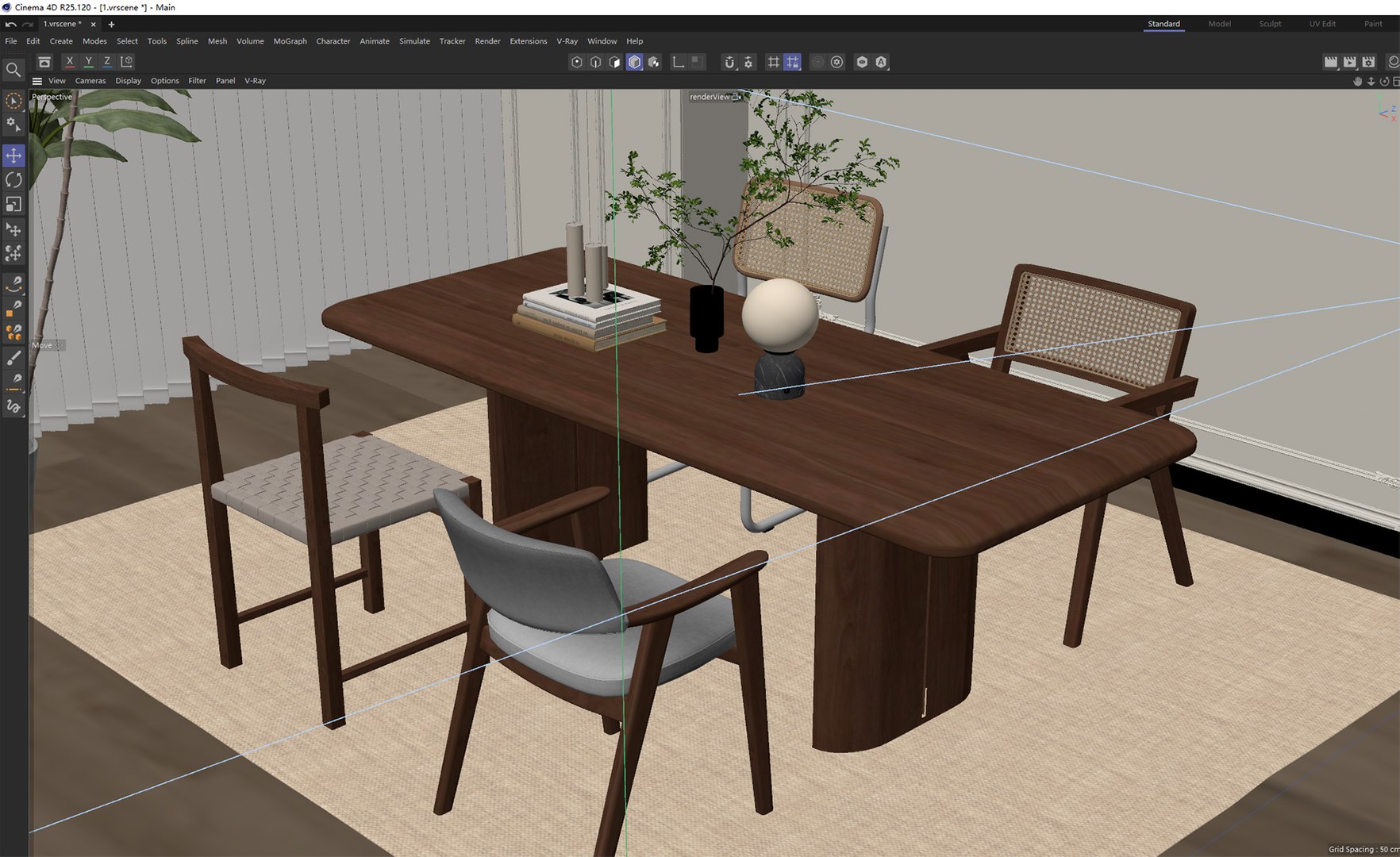Open the MoGraph menu
This screenshot has width=1400, height=857.
(290, 41)
